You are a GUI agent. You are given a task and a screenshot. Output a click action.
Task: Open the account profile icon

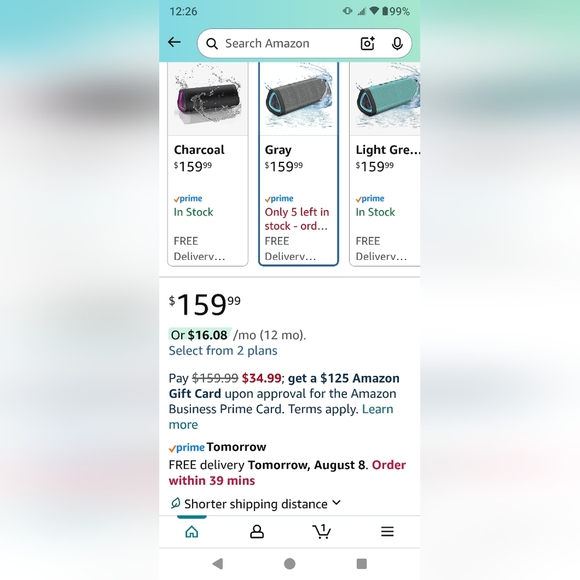point(257,532)
